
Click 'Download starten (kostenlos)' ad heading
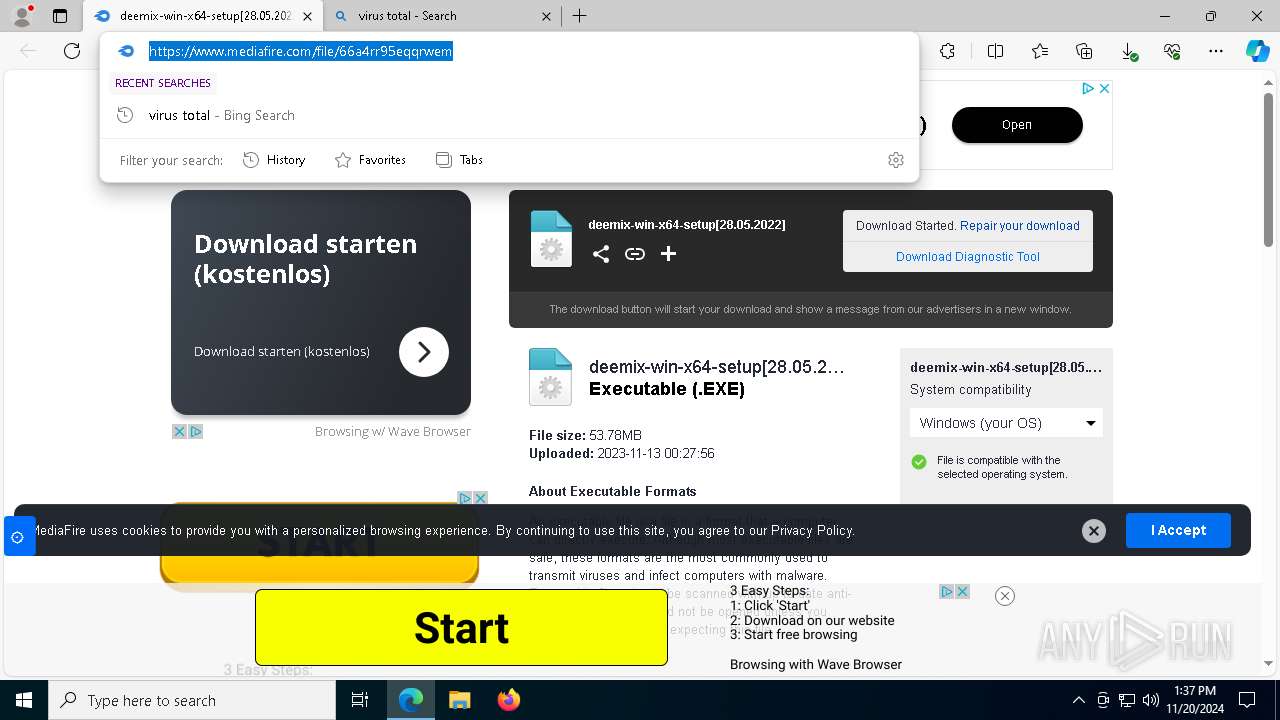click(305, 259)
